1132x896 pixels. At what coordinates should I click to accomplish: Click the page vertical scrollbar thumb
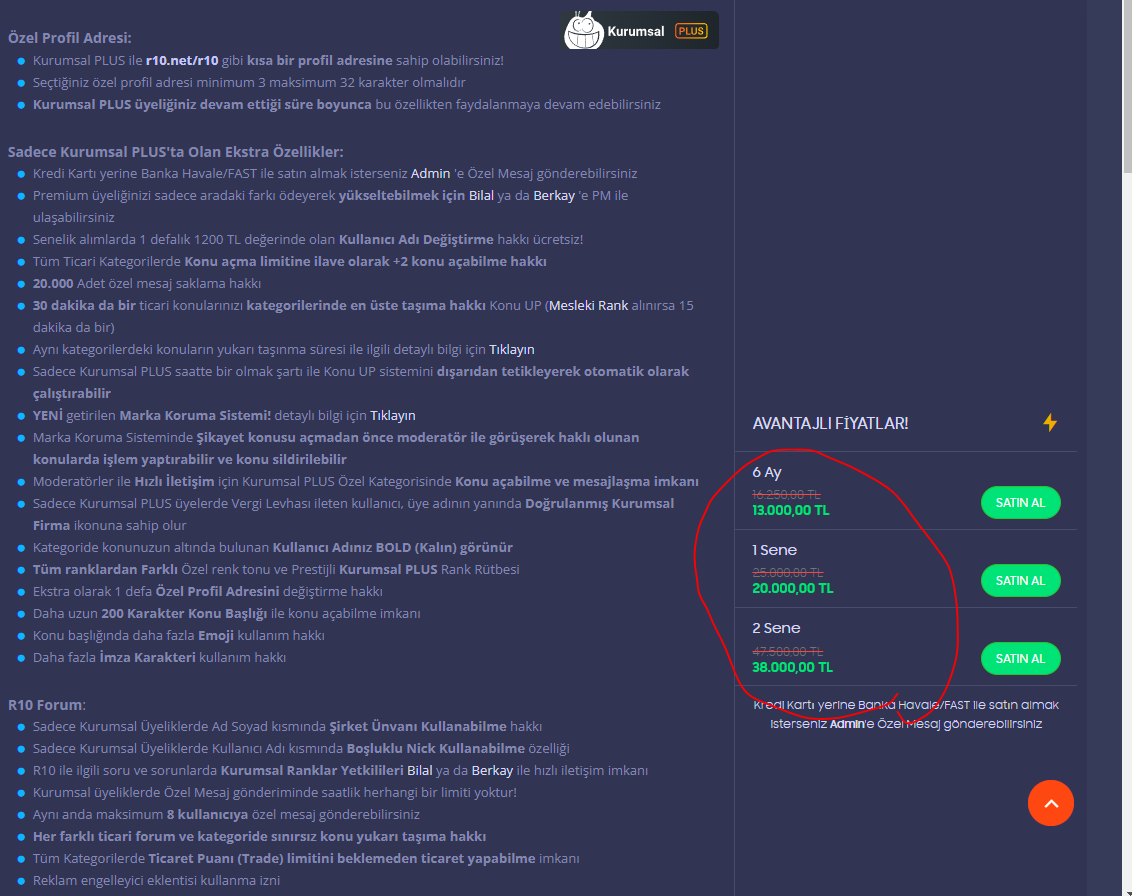(1127, 87)
